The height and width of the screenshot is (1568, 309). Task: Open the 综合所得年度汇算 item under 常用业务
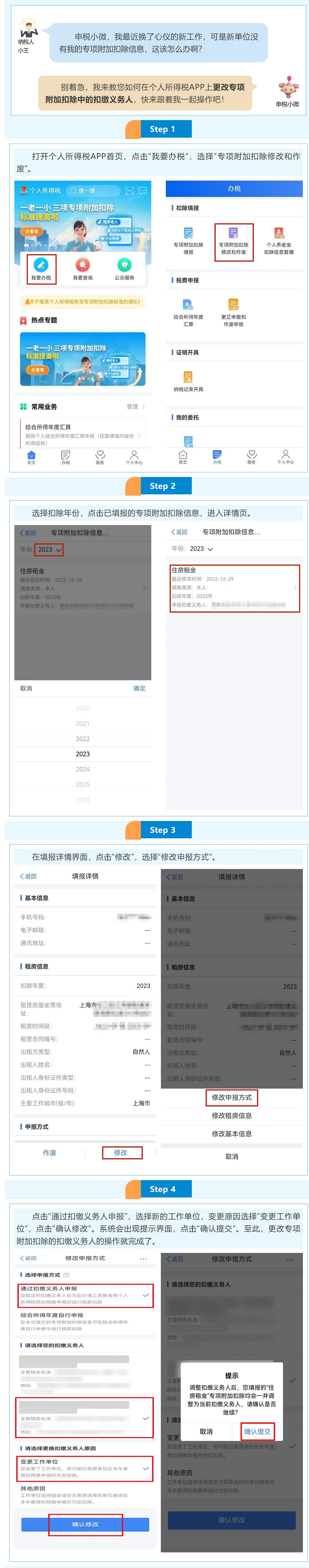pyautogui.click(x=83, y=435)
